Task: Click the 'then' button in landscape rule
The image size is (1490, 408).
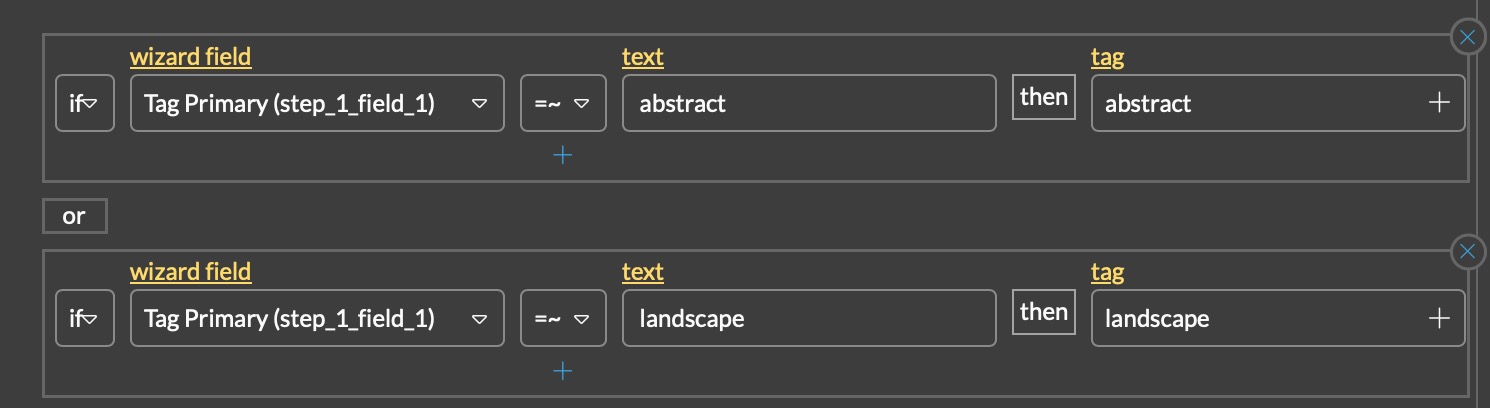Action: point(1043,312)
